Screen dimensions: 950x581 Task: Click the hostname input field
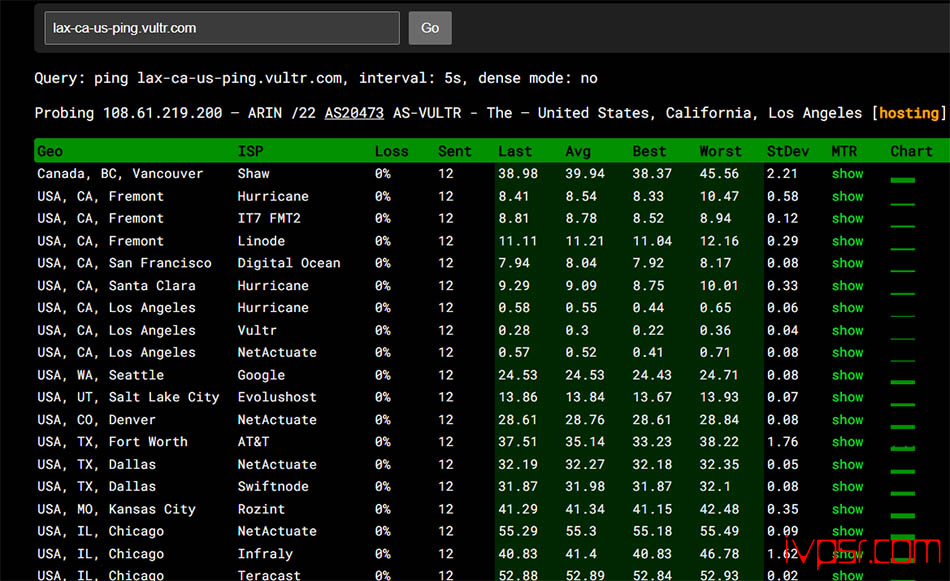(221, 28)
